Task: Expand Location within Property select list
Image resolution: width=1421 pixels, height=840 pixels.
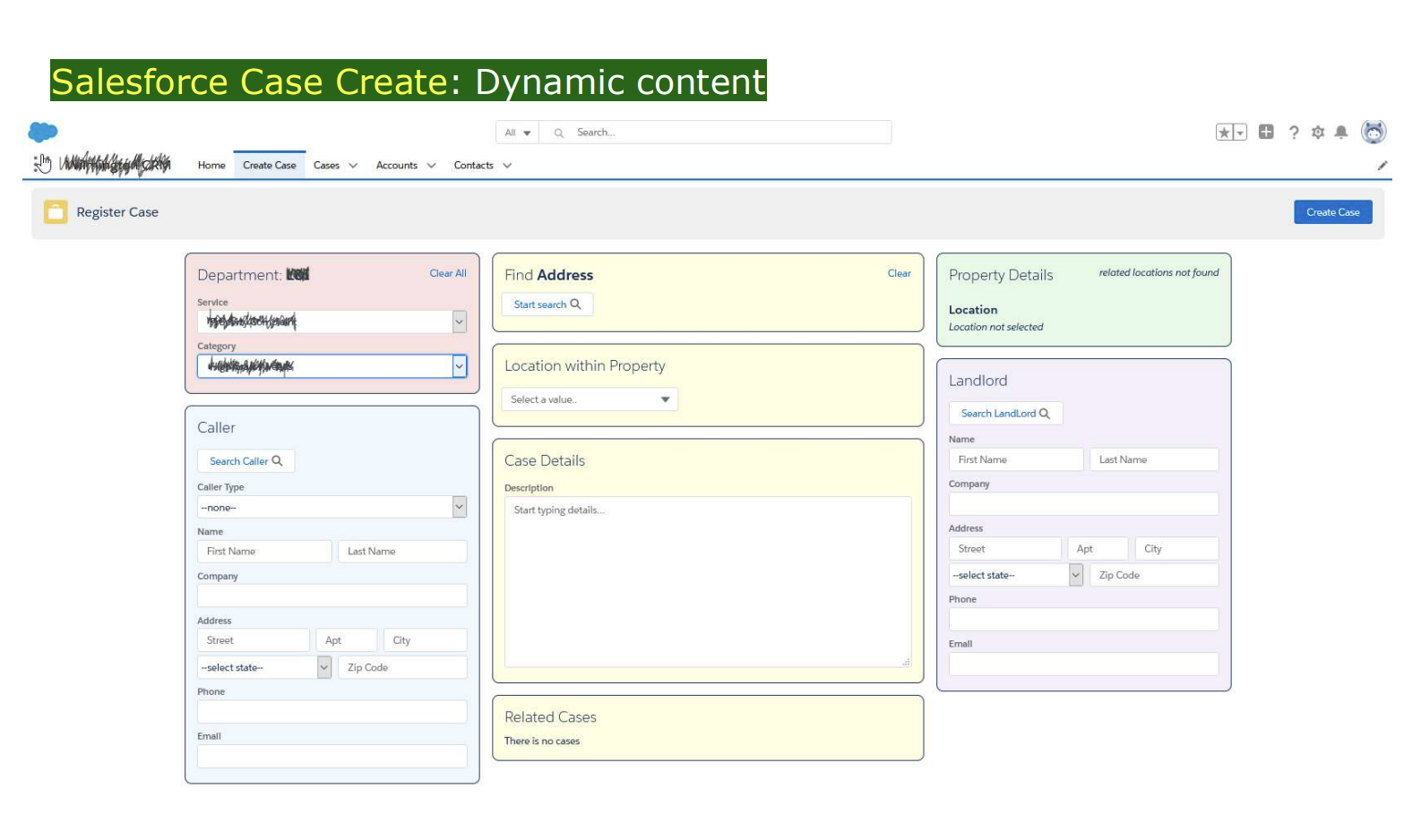Action: [x=590, y=399]
